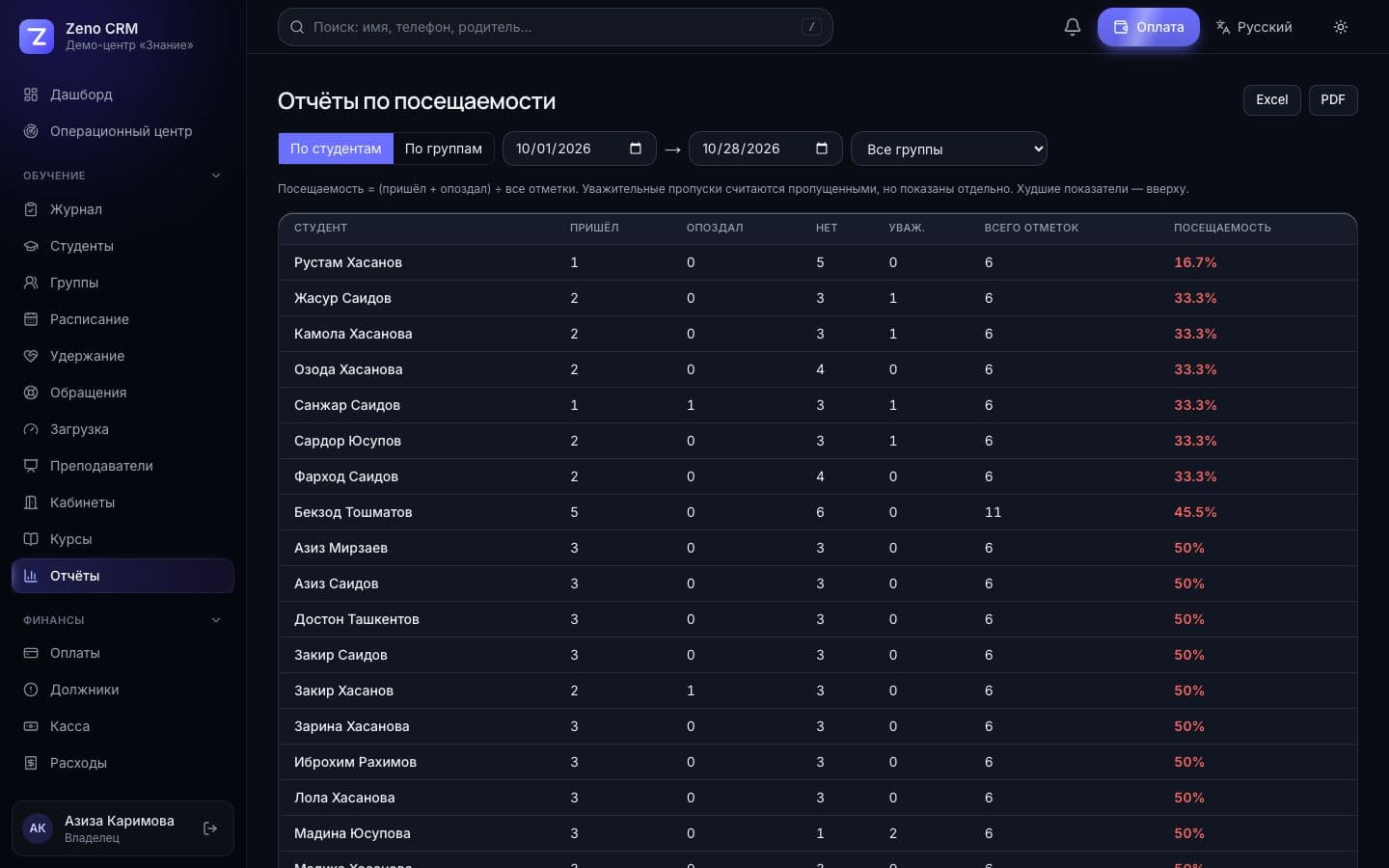Collapse the ФИНАНСЫ section chevron

pos(216,620)
